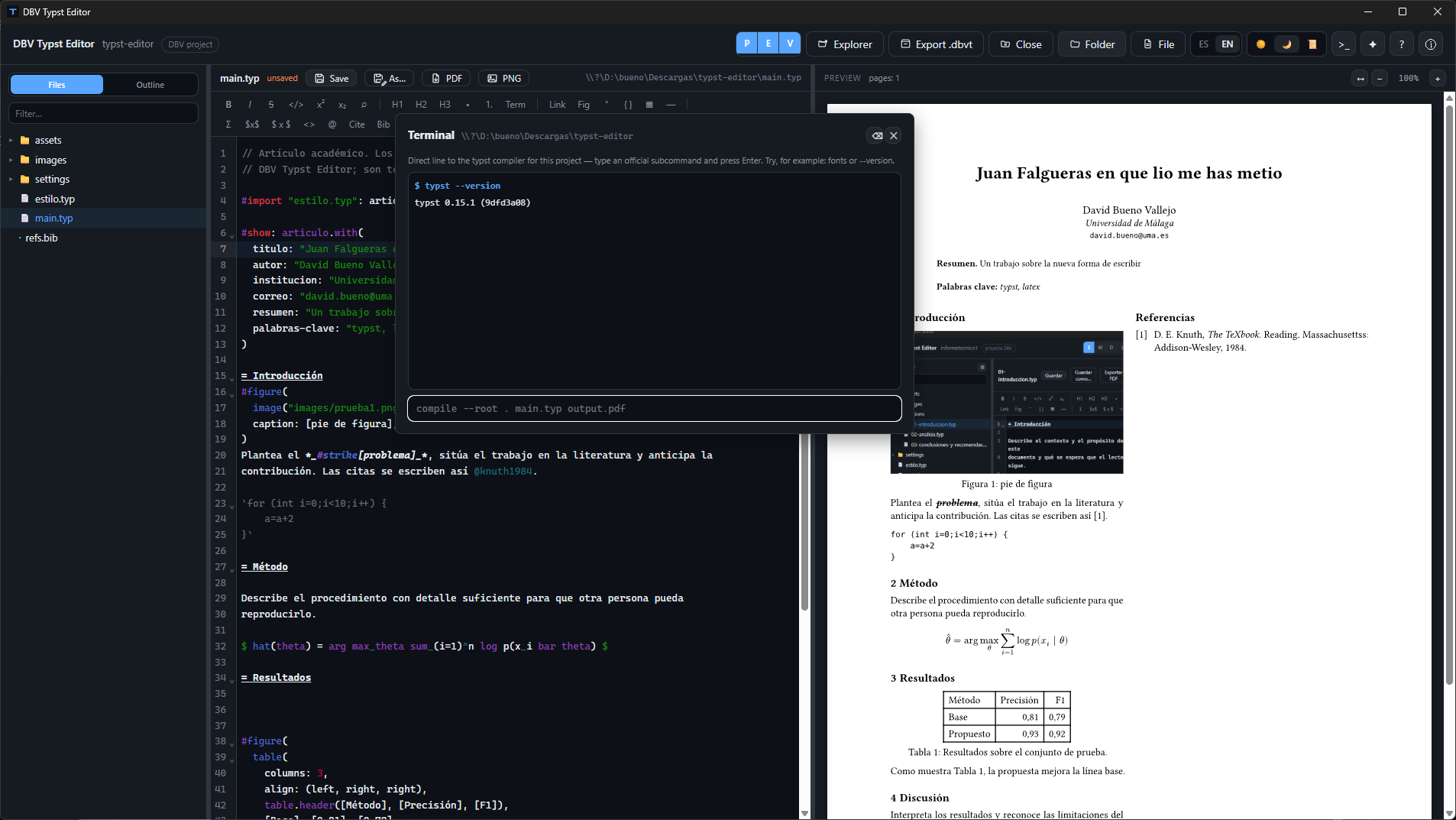Open refs.bib in file tree
1456x820 pixels.
tap(41, 238)
